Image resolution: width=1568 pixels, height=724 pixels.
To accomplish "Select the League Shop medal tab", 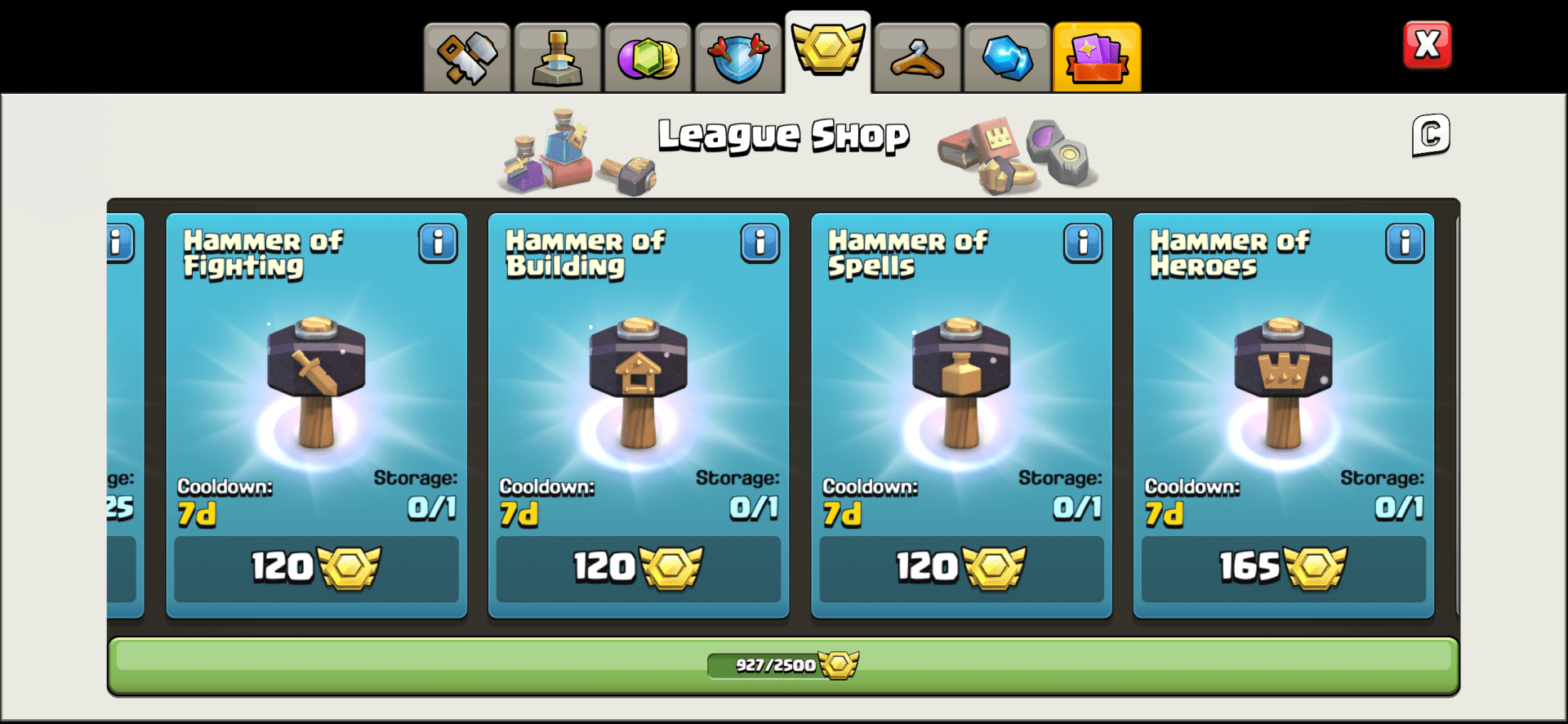I will click(x=828, y=51).
